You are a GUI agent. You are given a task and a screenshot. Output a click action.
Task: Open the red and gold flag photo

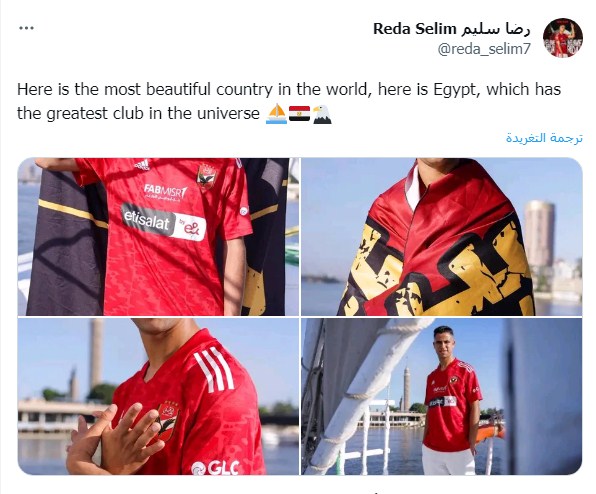pyautogui.click(x=442, y=237)
